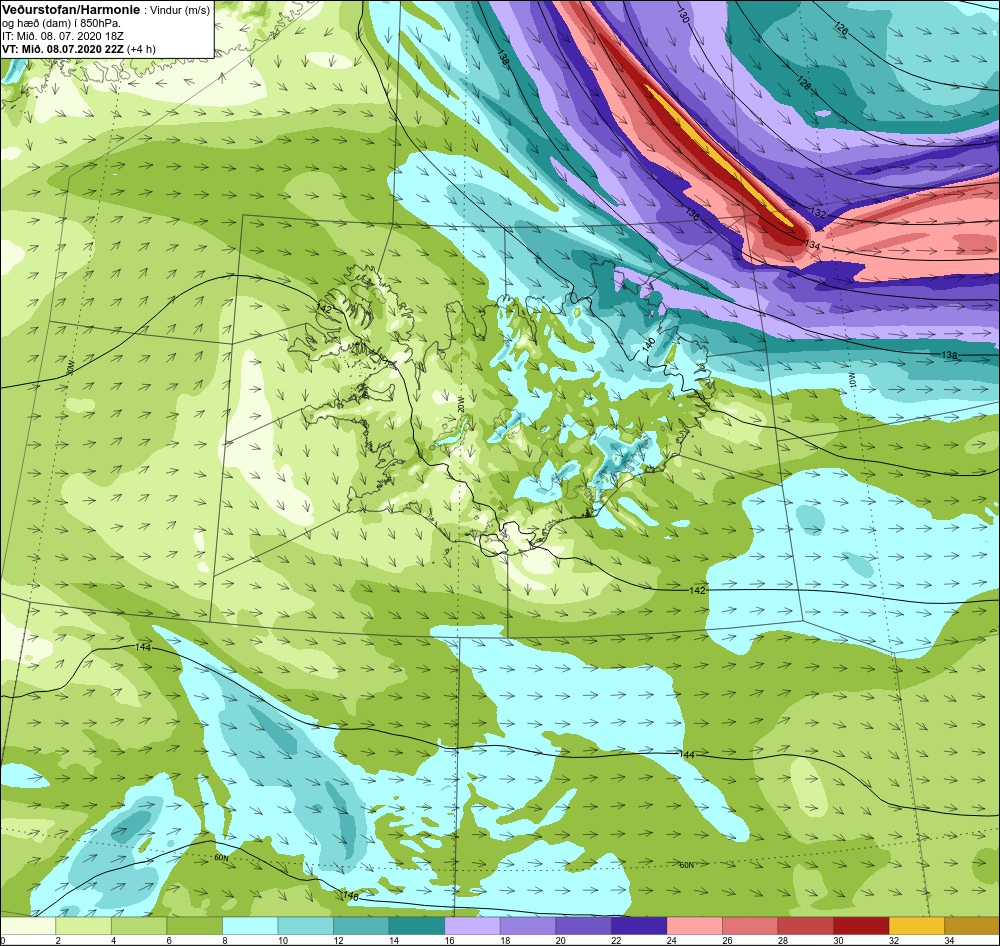
Task: Click the '146' height contour label
Action: [351, 896]
